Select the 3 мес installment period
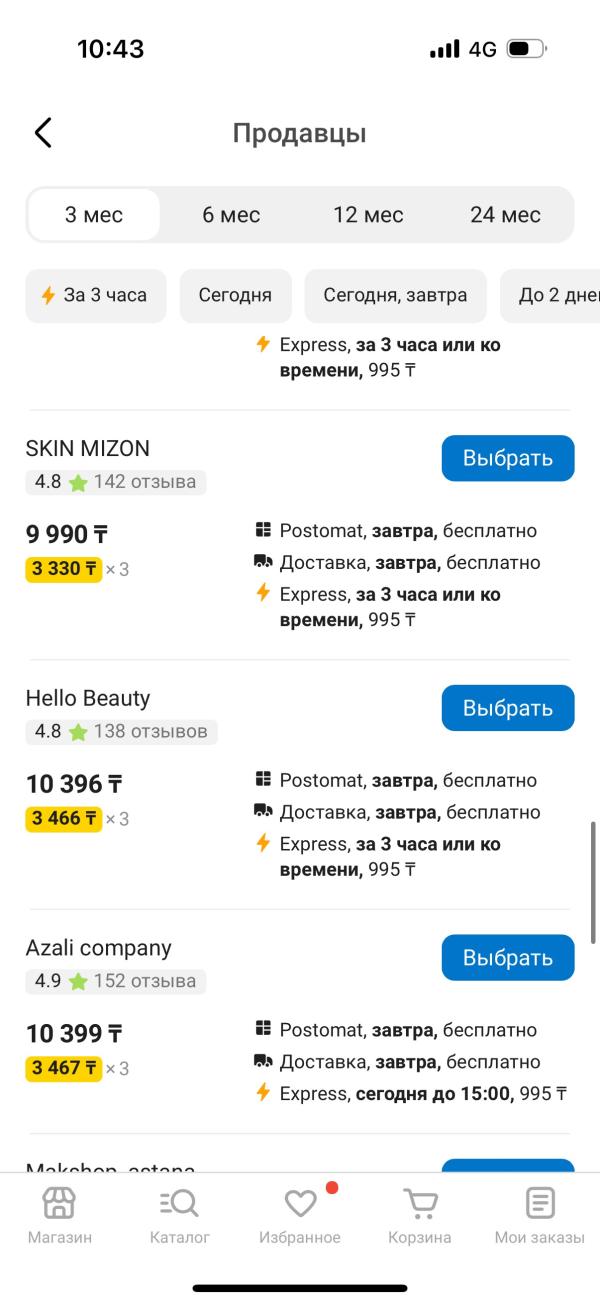The height and width of the screenshot is (1303, 600). click(x=94, y=214)
